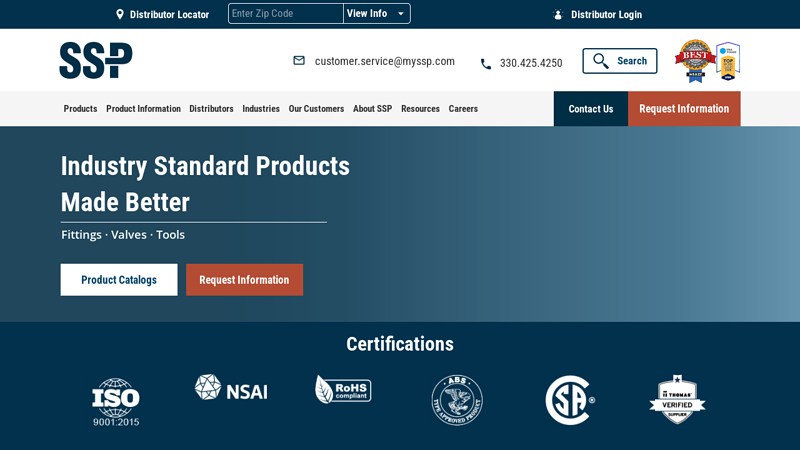Click the ISO 9001:2015 certification logo
Image resolution: width=800 pixels, height=450 pixels.
[x=116, y=402]
